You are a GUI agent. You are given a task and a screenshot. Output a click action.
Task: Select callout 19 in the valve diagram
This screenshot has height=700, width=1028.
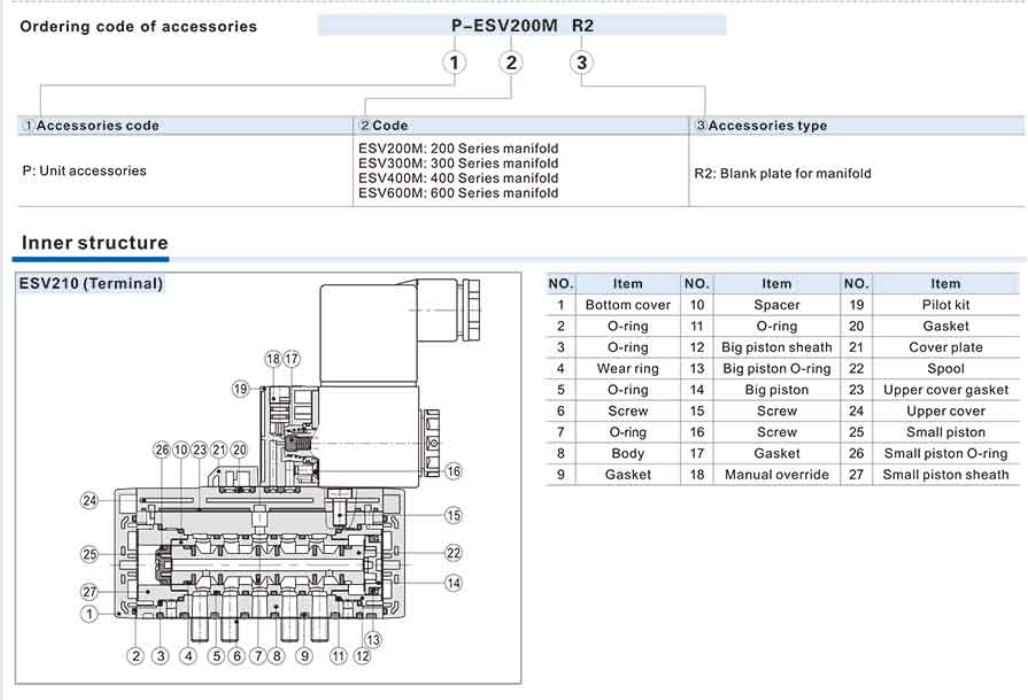tap(241, 389)
